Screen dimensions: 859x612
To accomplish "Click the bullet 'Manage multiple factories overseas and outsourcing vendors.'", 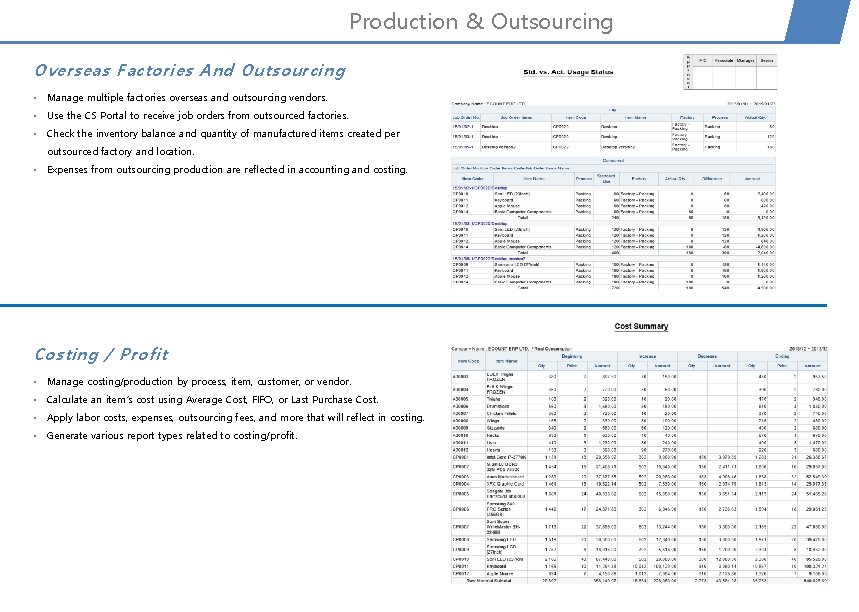I will tap(187, 98).
